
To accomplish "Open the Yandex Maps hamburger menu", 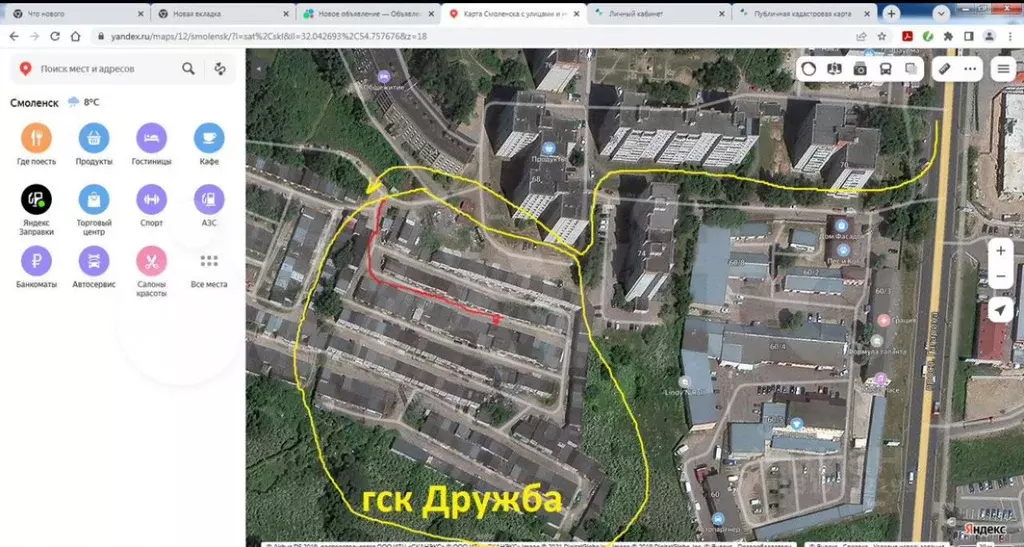I will coord(1003,69).
